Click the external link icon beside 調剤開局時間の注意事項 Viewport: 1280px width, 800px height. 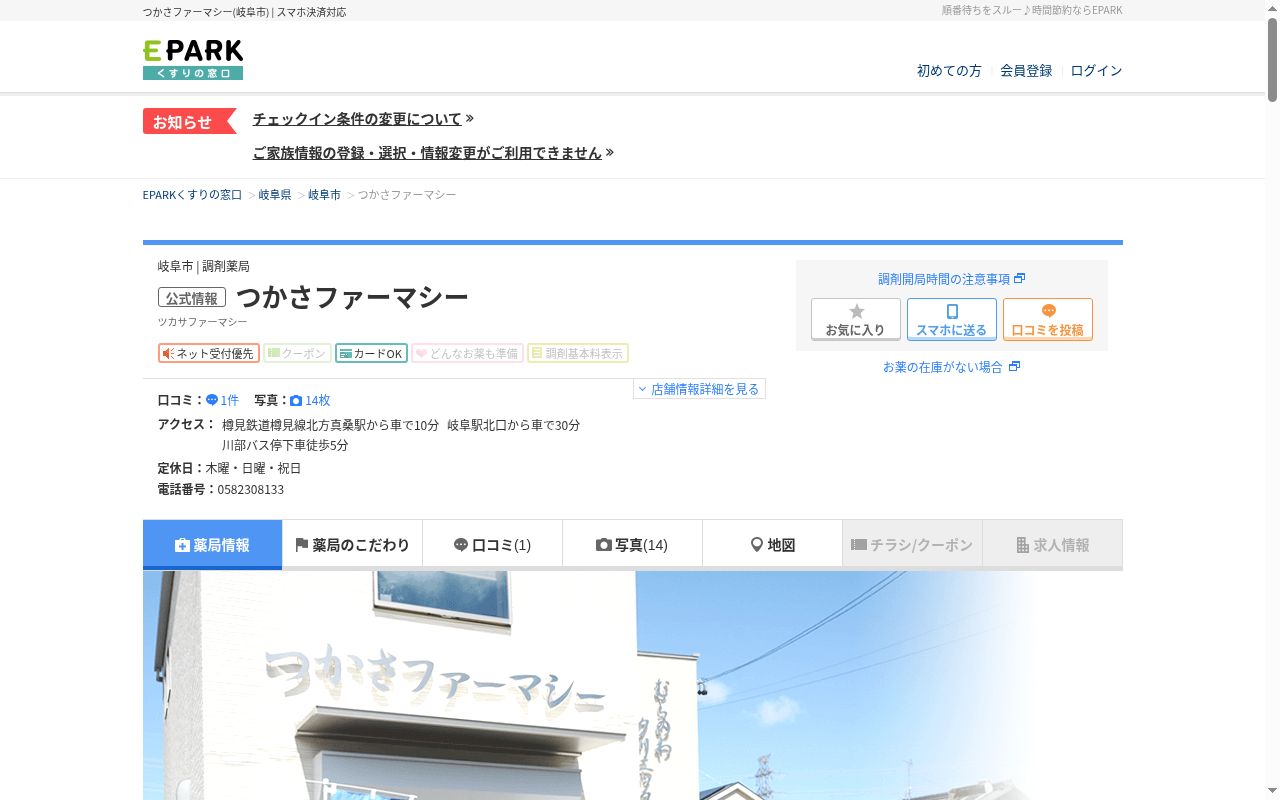(x=1020, y=279)
